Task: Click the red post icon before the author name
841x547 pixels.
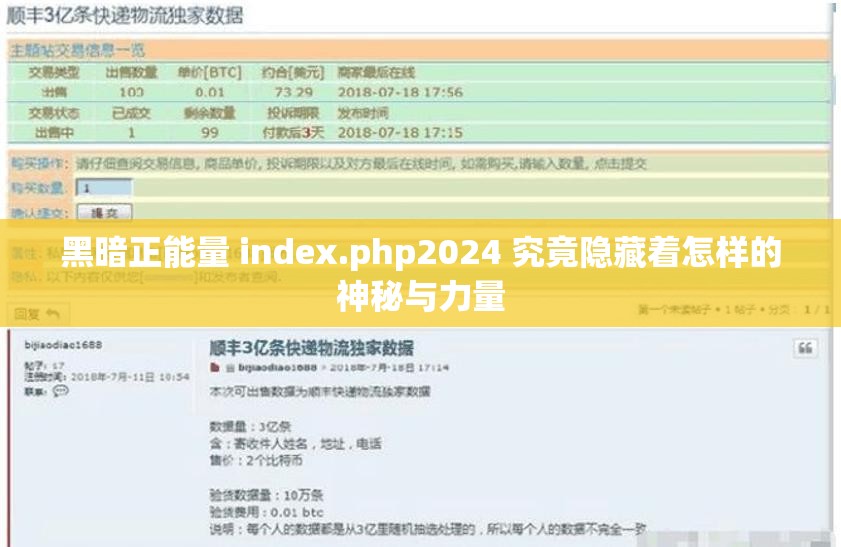Action: pyautogui.click(x=215, y=367)
